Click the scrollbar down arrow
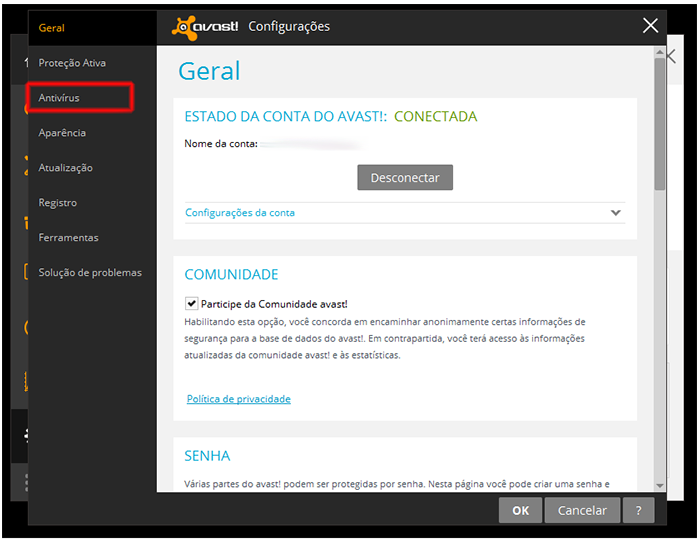699x540 pixels. [660, 486]
